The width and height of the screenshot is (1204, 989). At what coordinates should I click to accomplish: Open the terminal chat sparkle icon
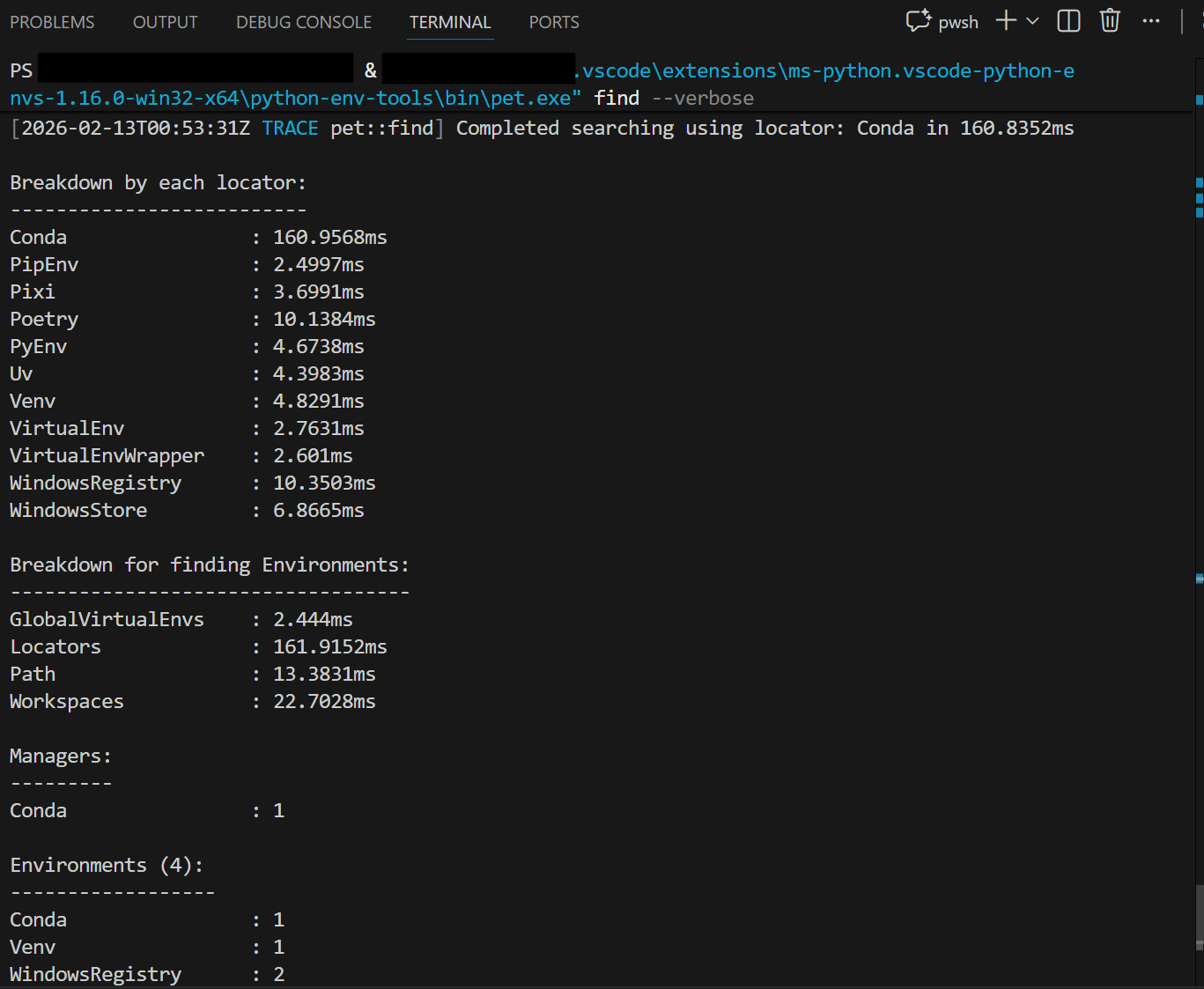click(917, 21)
